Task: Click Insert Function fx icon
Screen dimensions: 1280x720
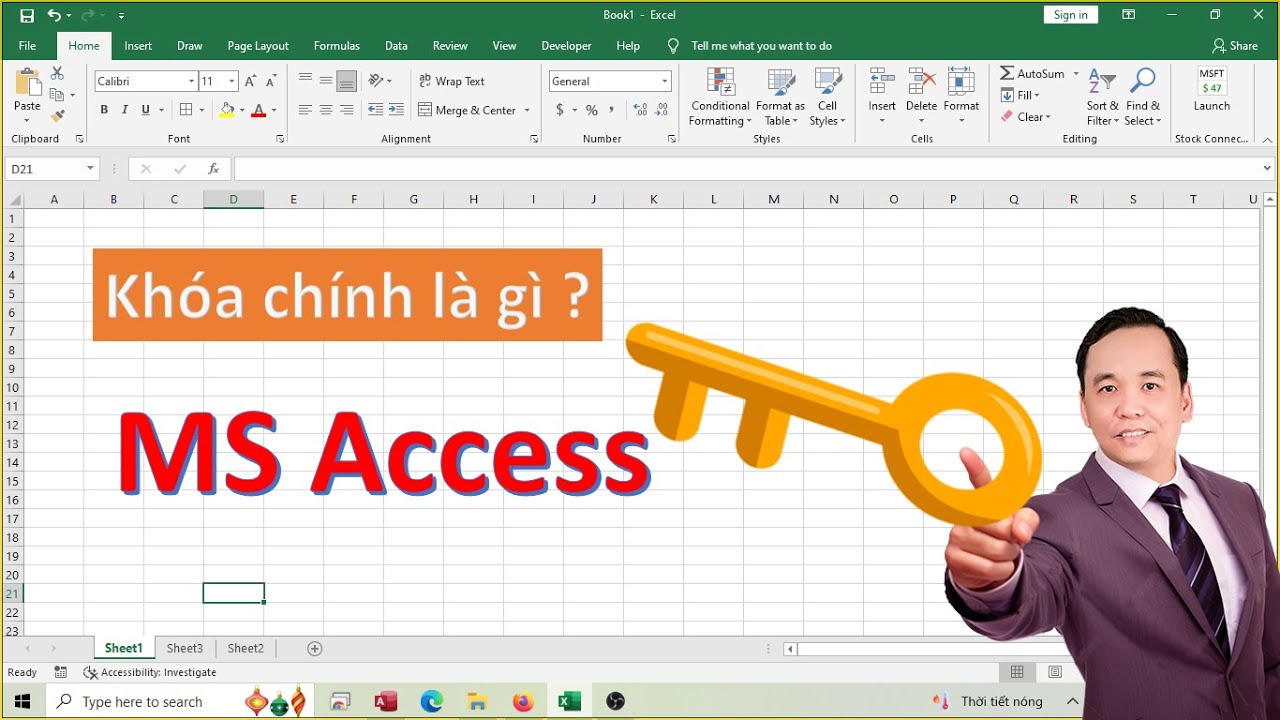Action: coord(213,169)
